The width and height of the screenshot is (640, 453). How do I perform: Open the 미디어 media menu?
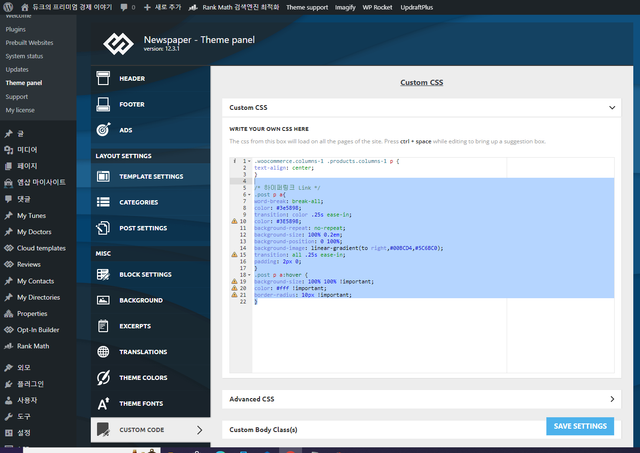point(27,150)
